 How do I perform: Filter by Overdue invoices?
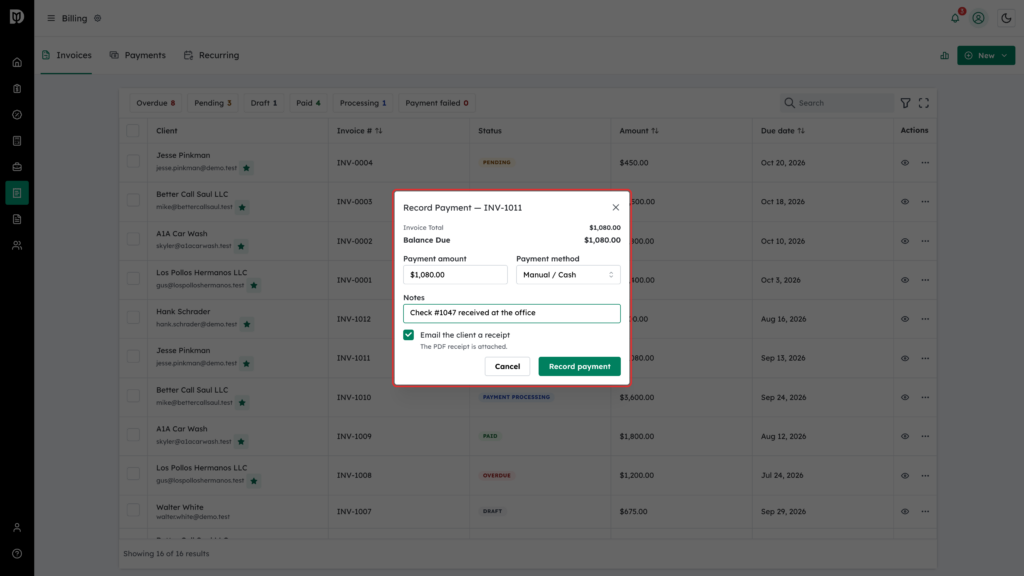[x=155, y=103]
